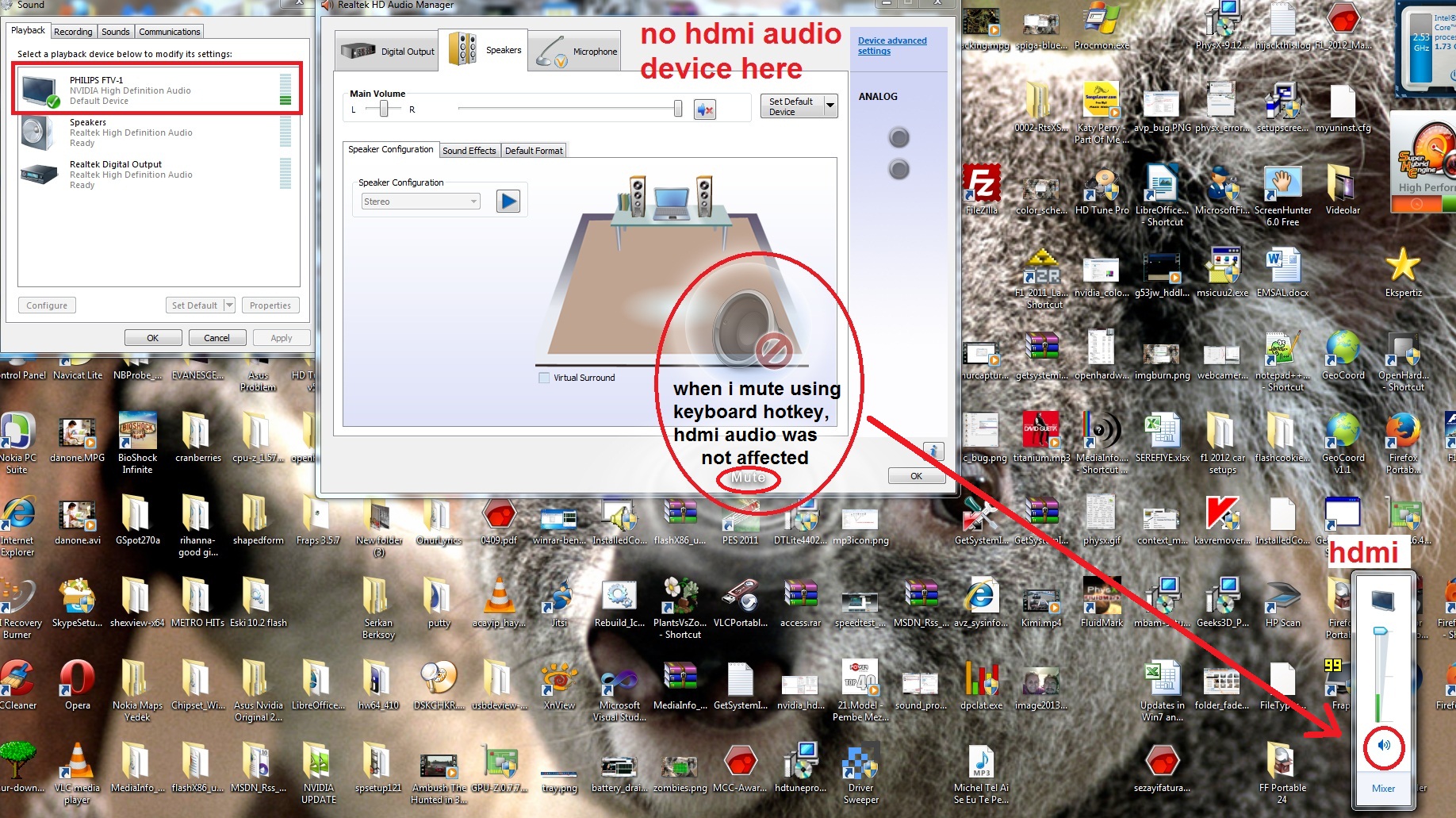Select the Microphone tab
Image resolution: width=1456 pixels, height=818 pixels.
click(x=577, y=52)
